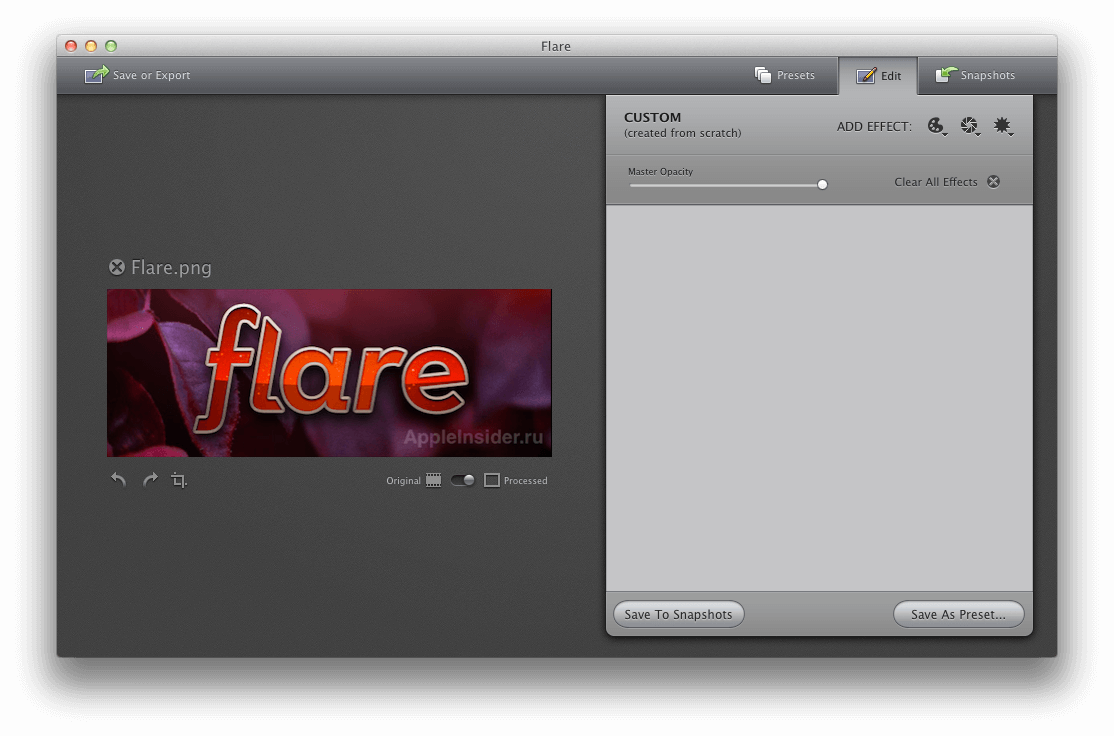Viewport: 1114px width, 736px height.
Task: Toggle between Original and Processed view
Action: pyautogui.click(x=462, y=480)
